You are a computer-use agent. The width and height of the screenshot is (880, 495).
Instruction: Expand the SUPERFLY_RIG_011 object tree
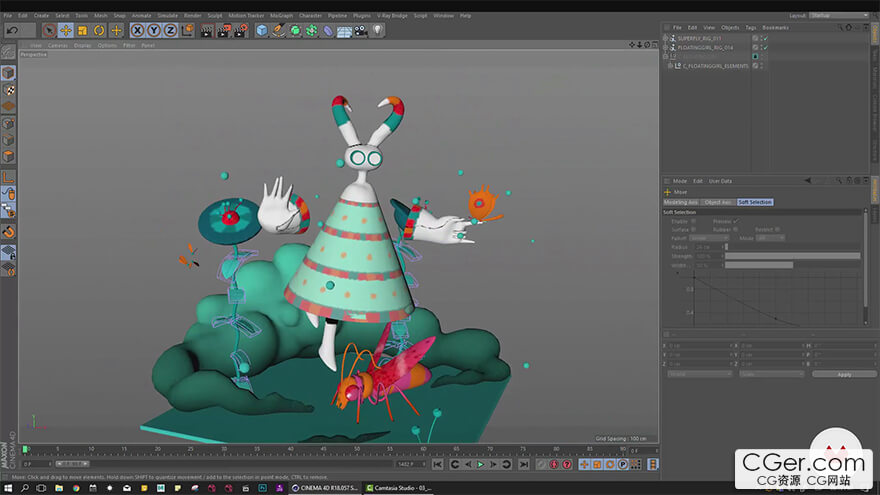pyautogui.click(x=667, y=38)
